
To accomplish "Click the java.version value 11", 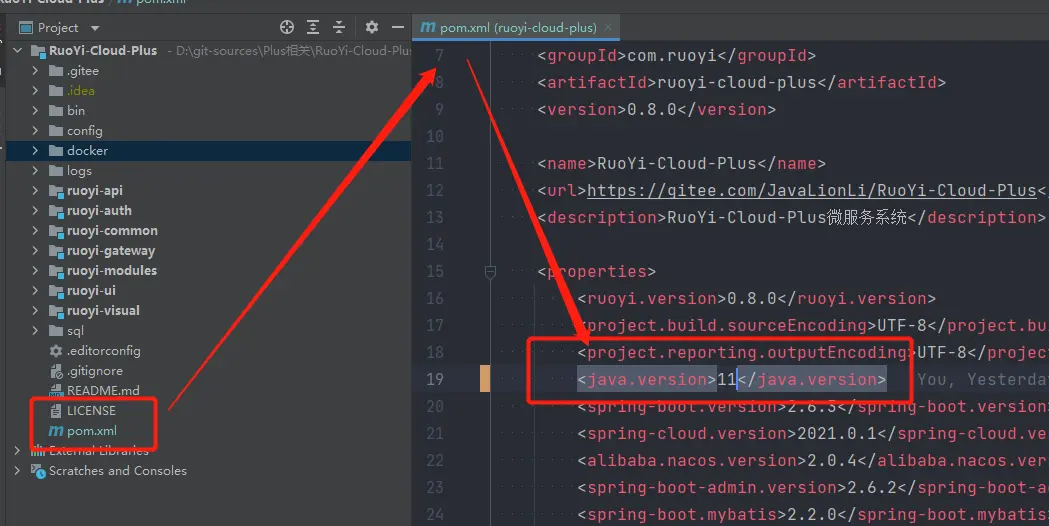I will coord(727,379).
